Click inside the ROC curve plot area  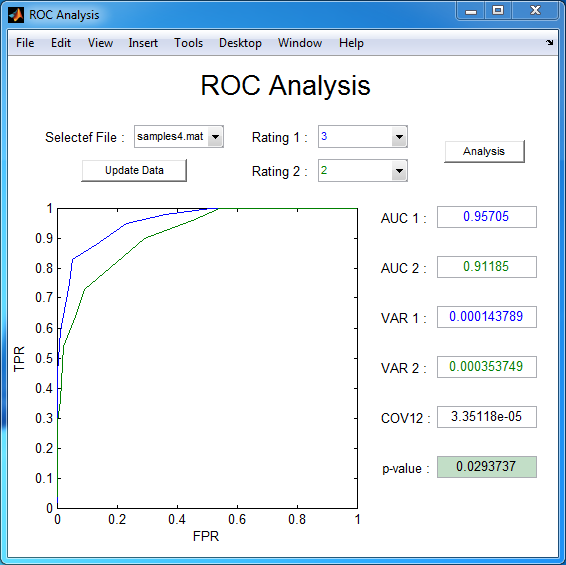coord(207,358)
